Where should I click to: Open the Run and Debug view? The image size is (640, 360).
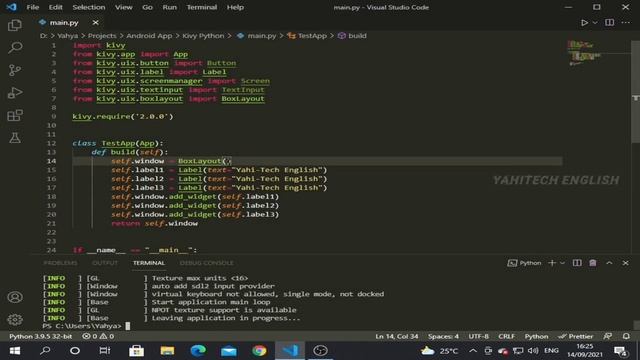pos(15,93)
